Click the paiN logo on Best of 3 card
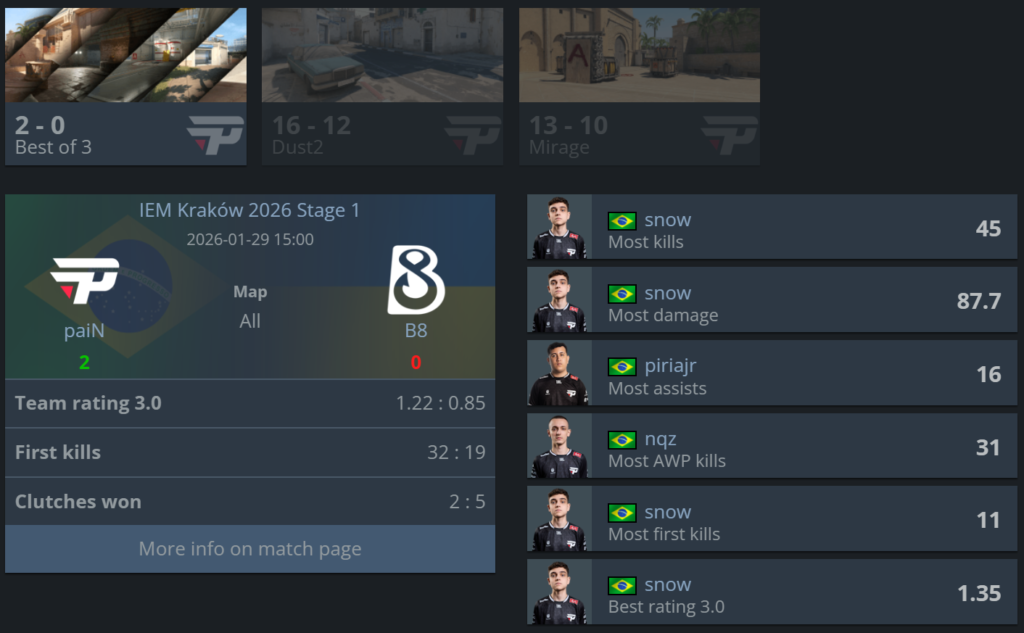The width and height of the screenshot is (1024, 633). (216, 135)
